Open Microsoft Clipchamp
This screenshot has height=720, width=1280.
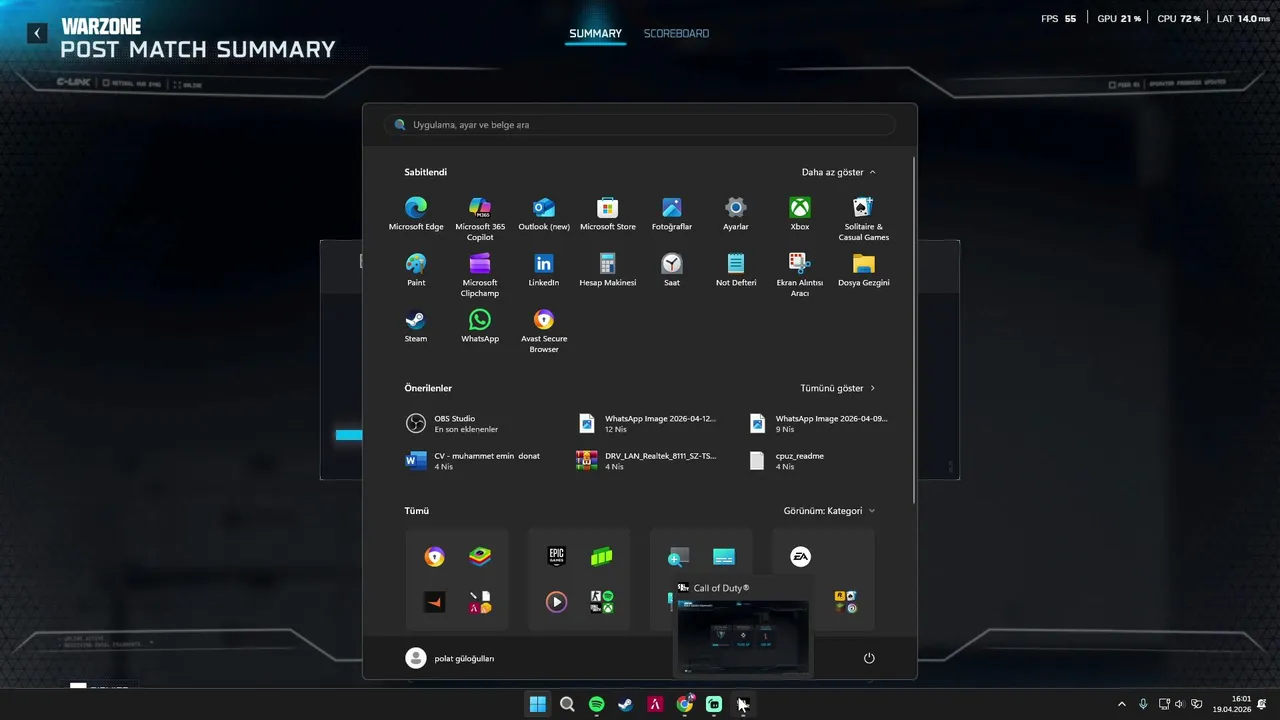(480, 274)
